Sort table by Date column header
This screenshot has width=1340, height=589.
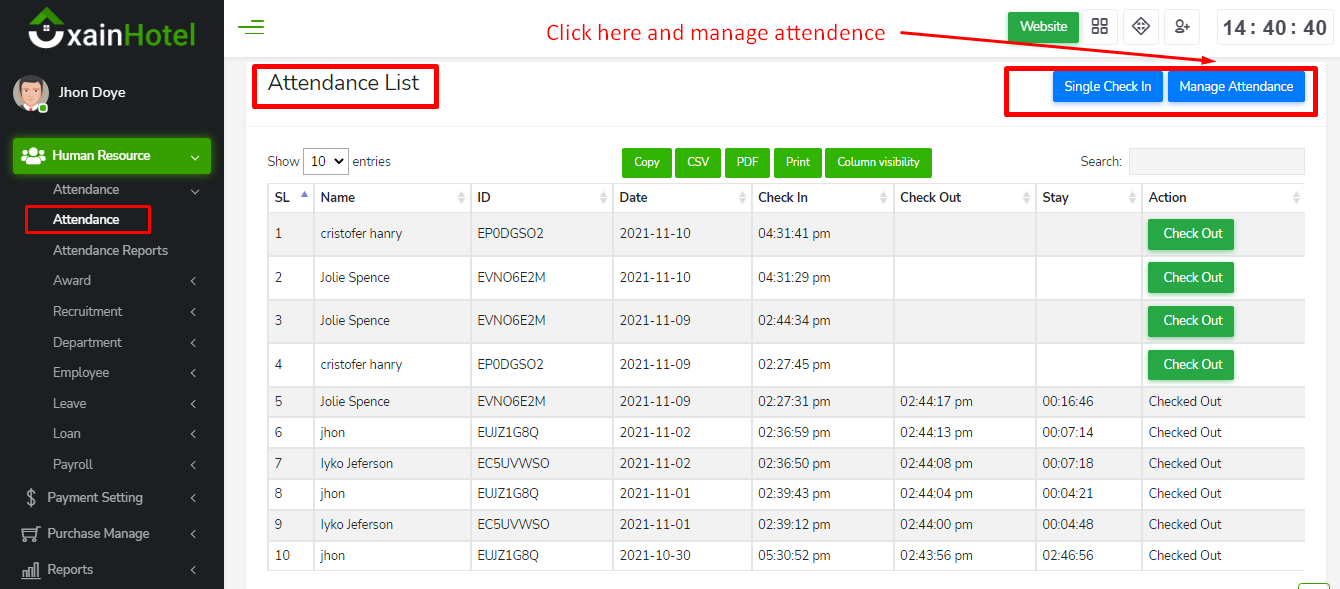click(x=682, y=198)
